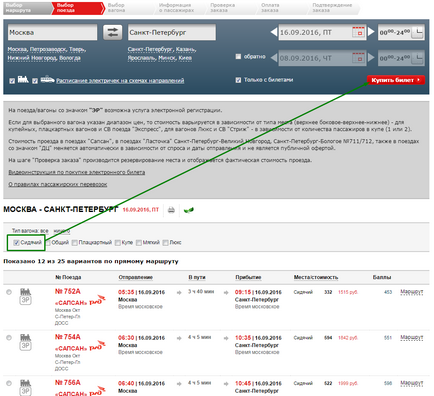Screen dimensions: 434x396
Task: Select train № 752А radio button
Action: (9, 292)
